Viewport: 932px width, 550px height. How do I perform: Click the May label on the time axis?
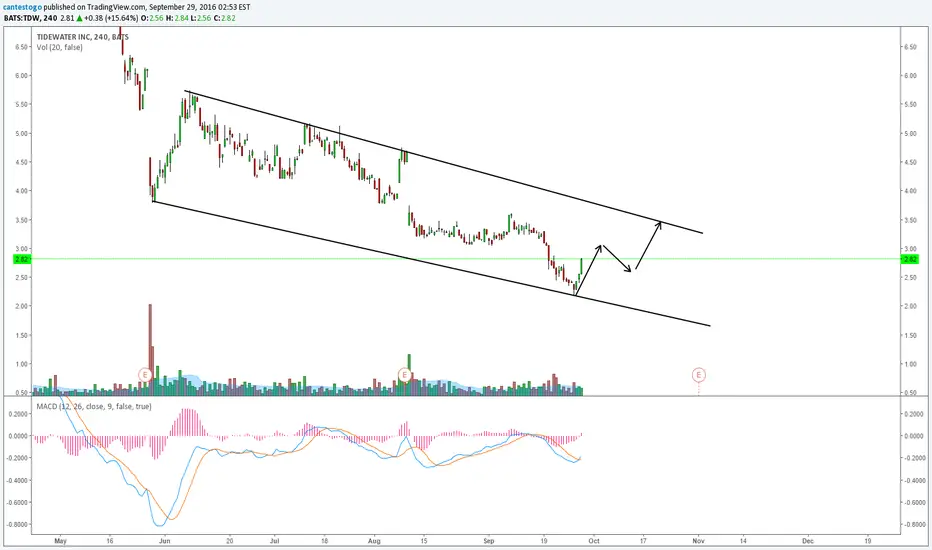coord(60,541)
